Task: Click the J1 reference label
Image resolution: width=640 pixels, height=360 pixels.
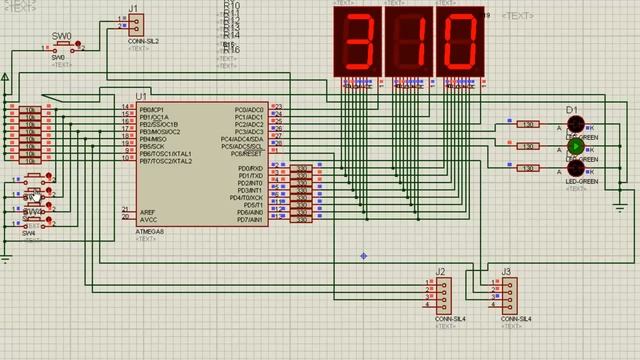Action: (133, 9)
